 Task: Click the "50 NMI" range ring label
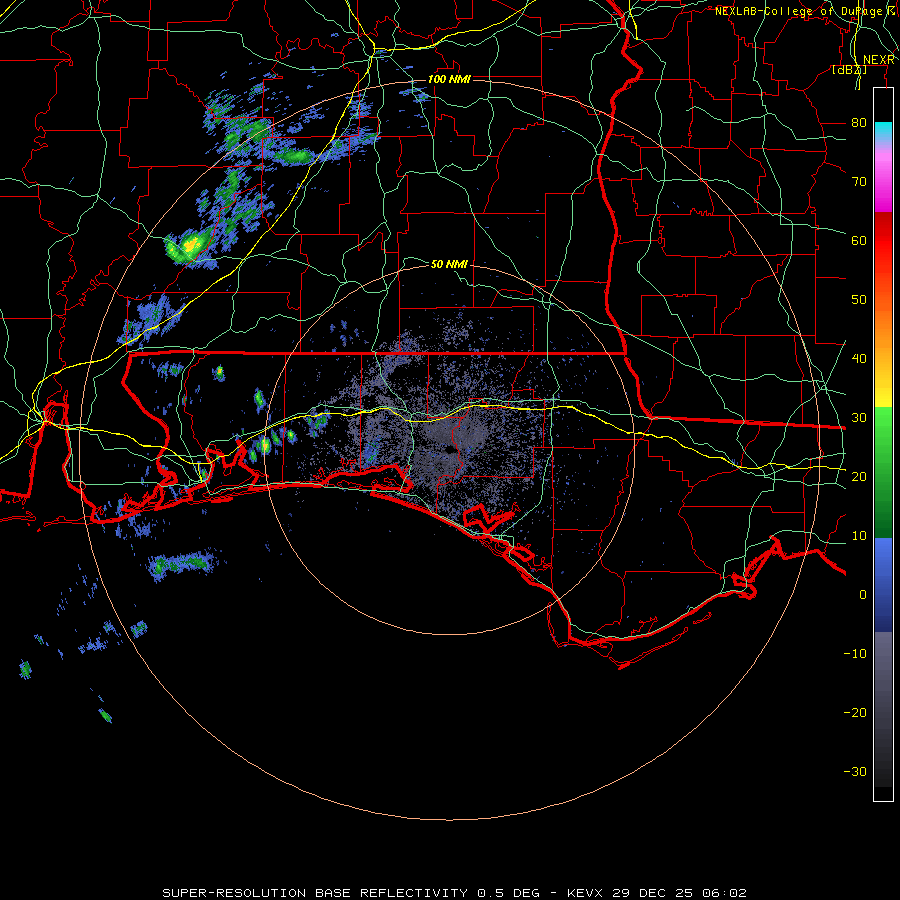click(x=449, y=264)
